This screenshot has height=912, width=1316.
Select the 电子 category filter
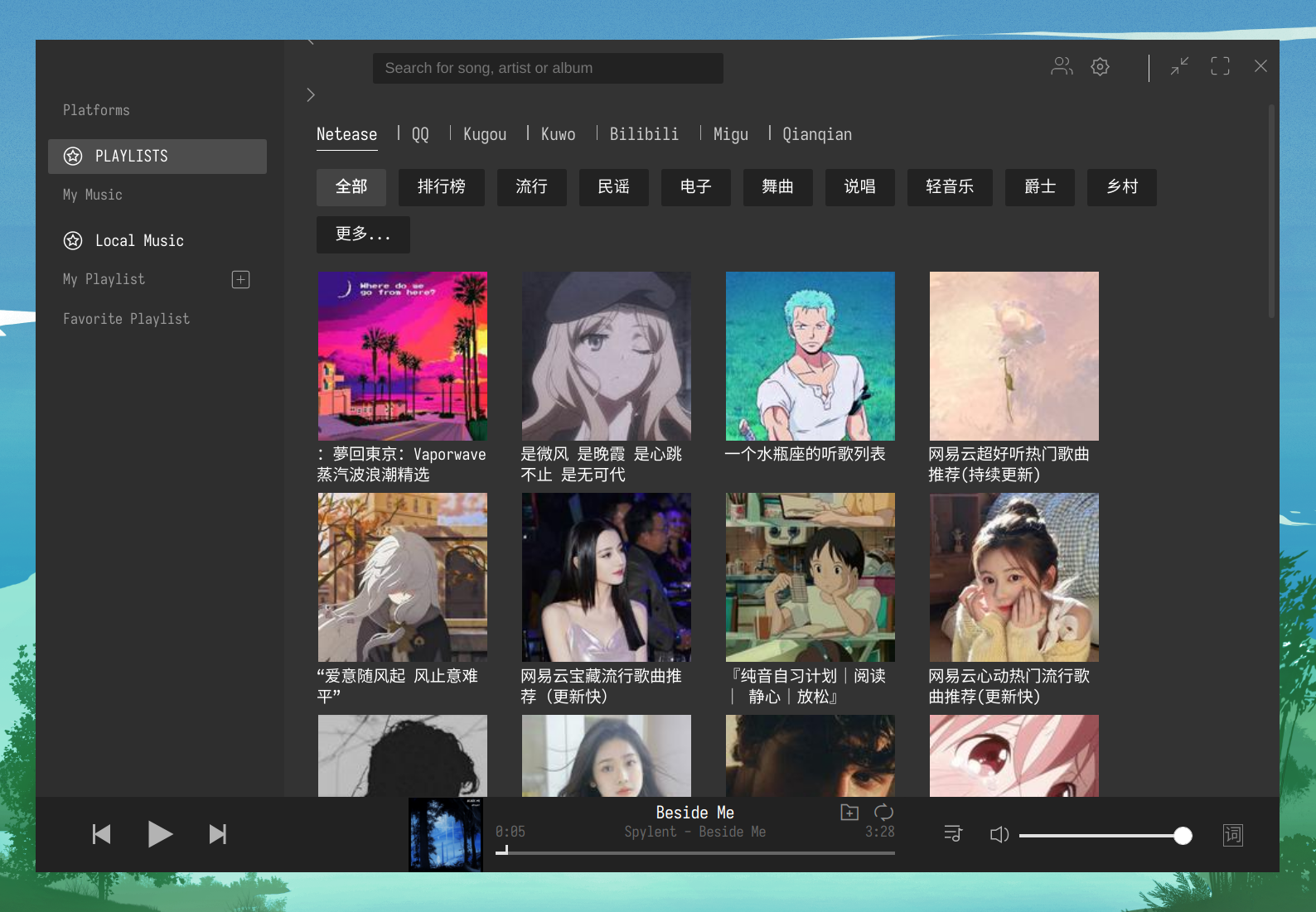click(x=696, y=187)
